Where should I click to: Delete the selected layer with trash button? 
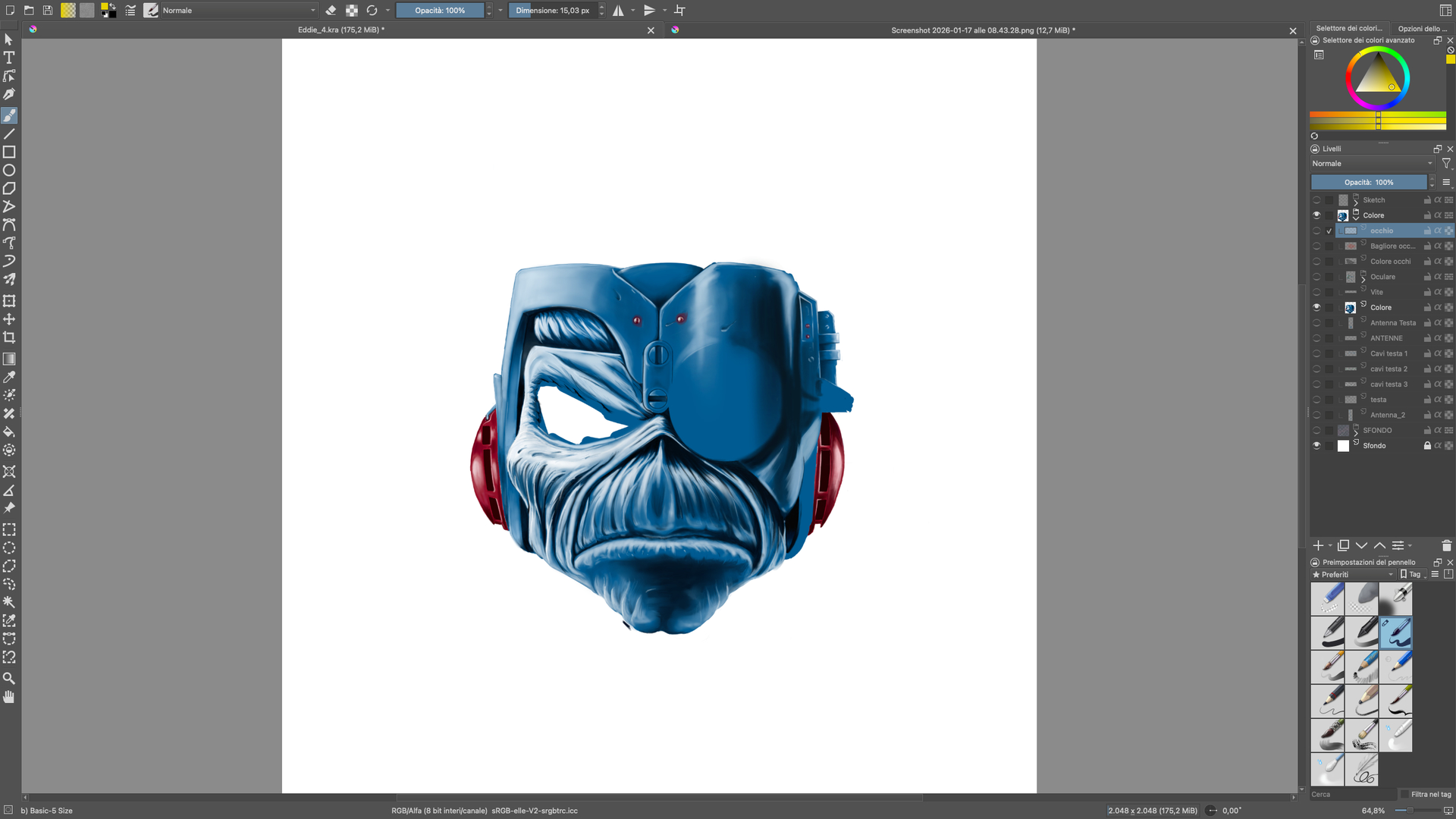click(1446, 546)
